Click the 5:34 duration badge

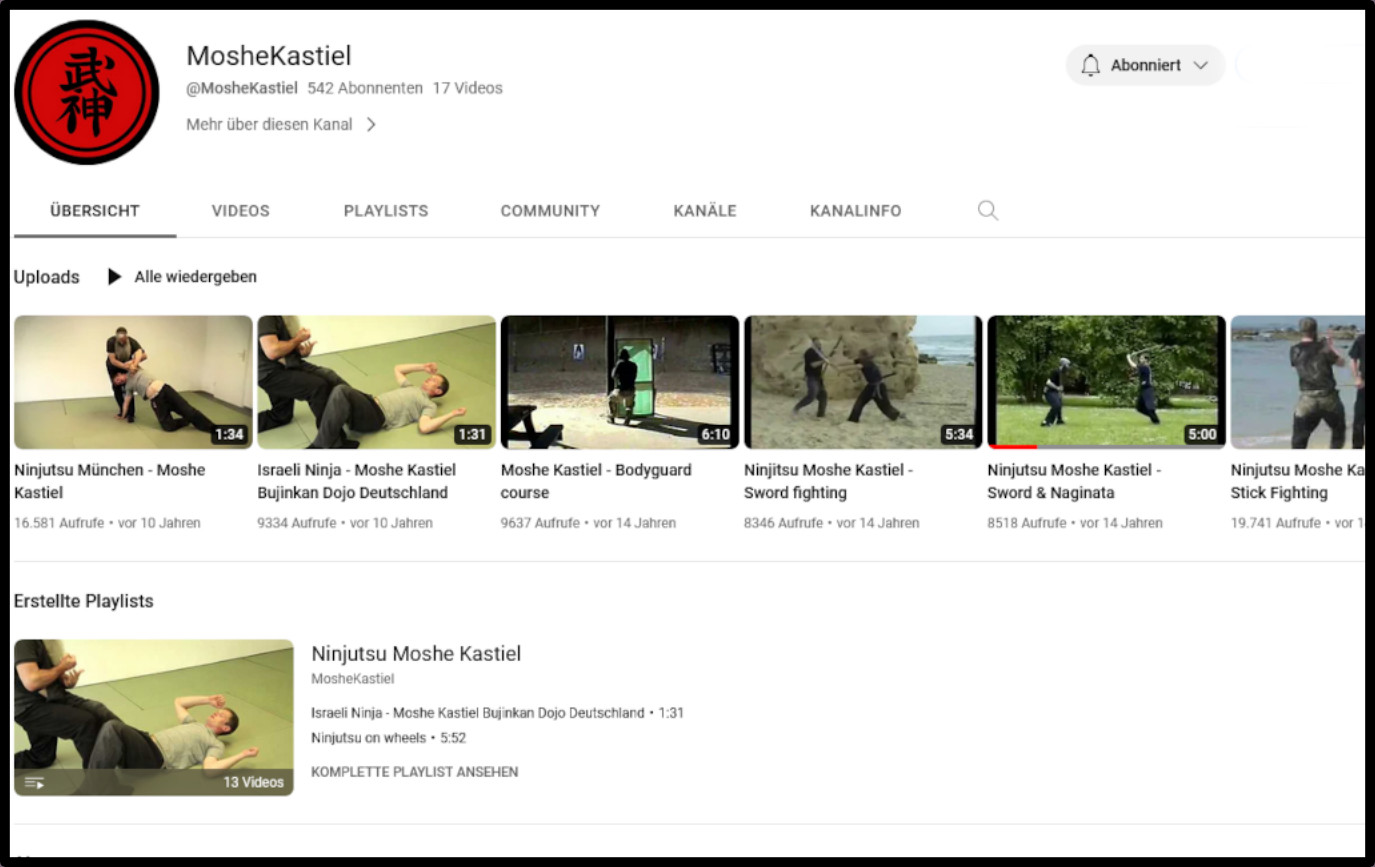coord(958,434)
